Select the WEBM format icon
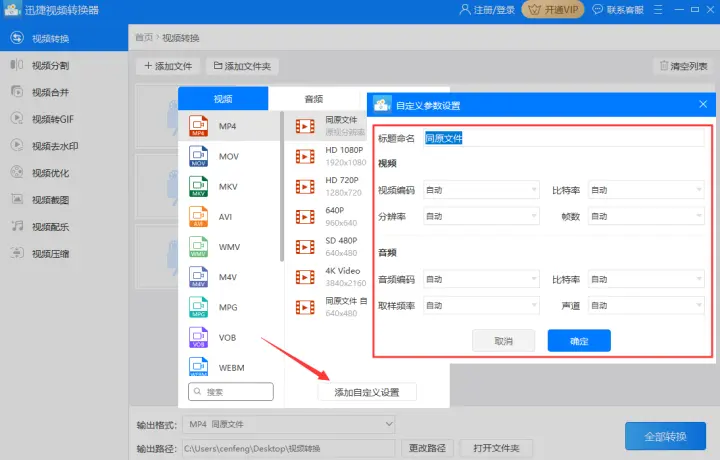Image resolution: width=720 pixels, height=460 pixels. coord(198,367)
